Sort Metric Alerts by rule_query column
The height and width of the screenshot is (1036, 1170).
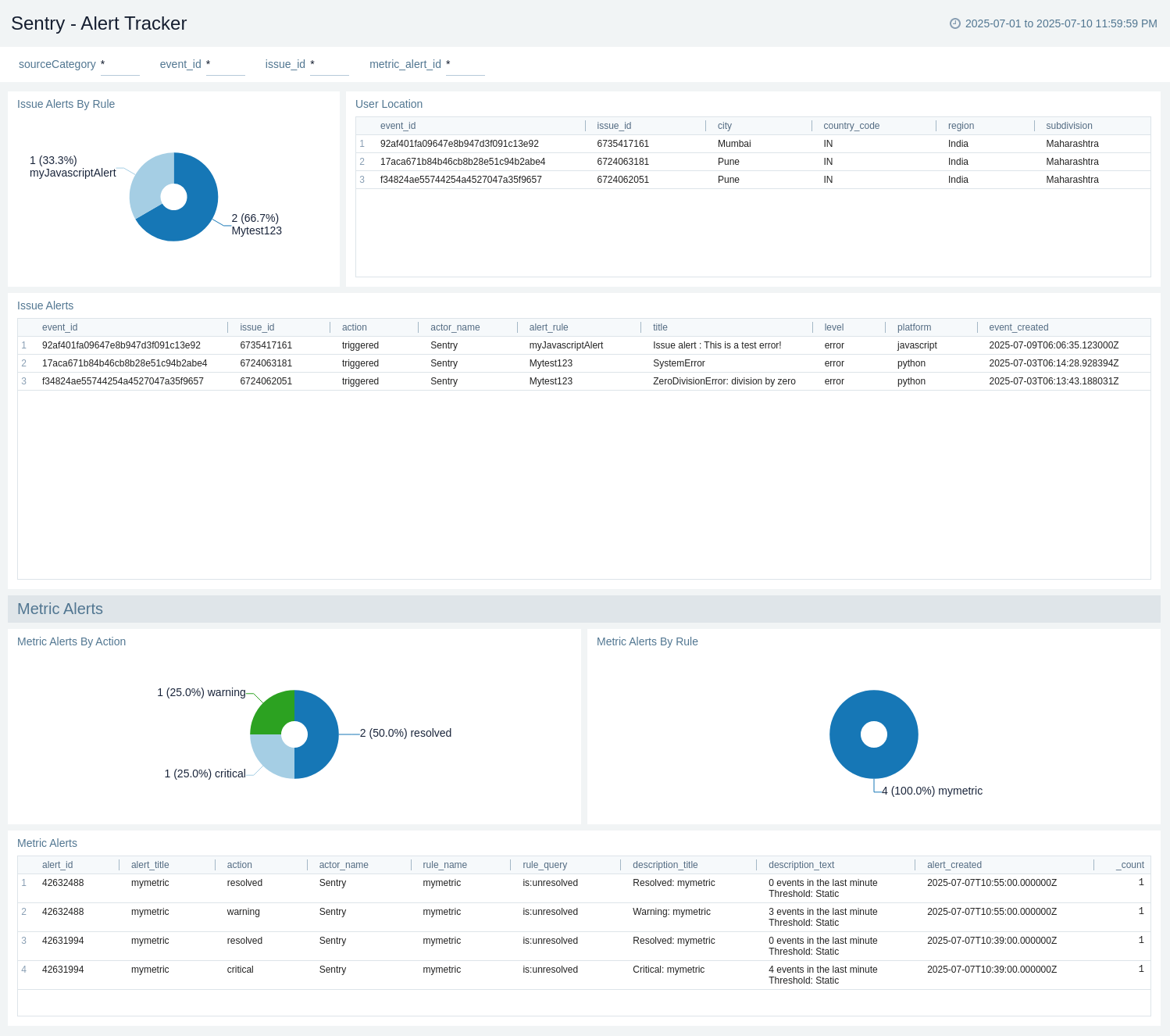(545, 865)
